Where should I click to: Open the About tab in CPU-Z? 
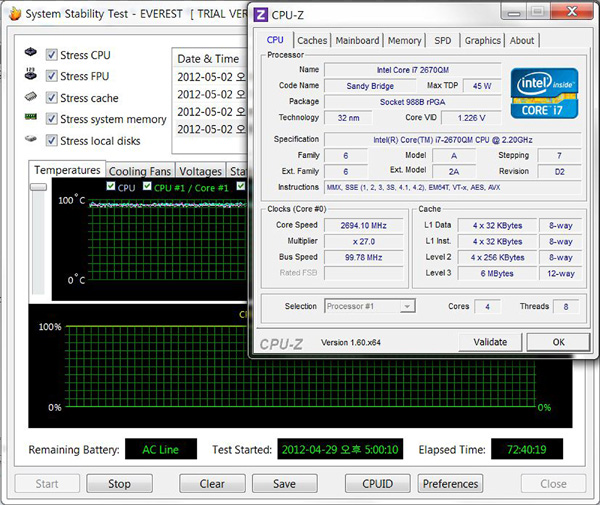point(522,40)
